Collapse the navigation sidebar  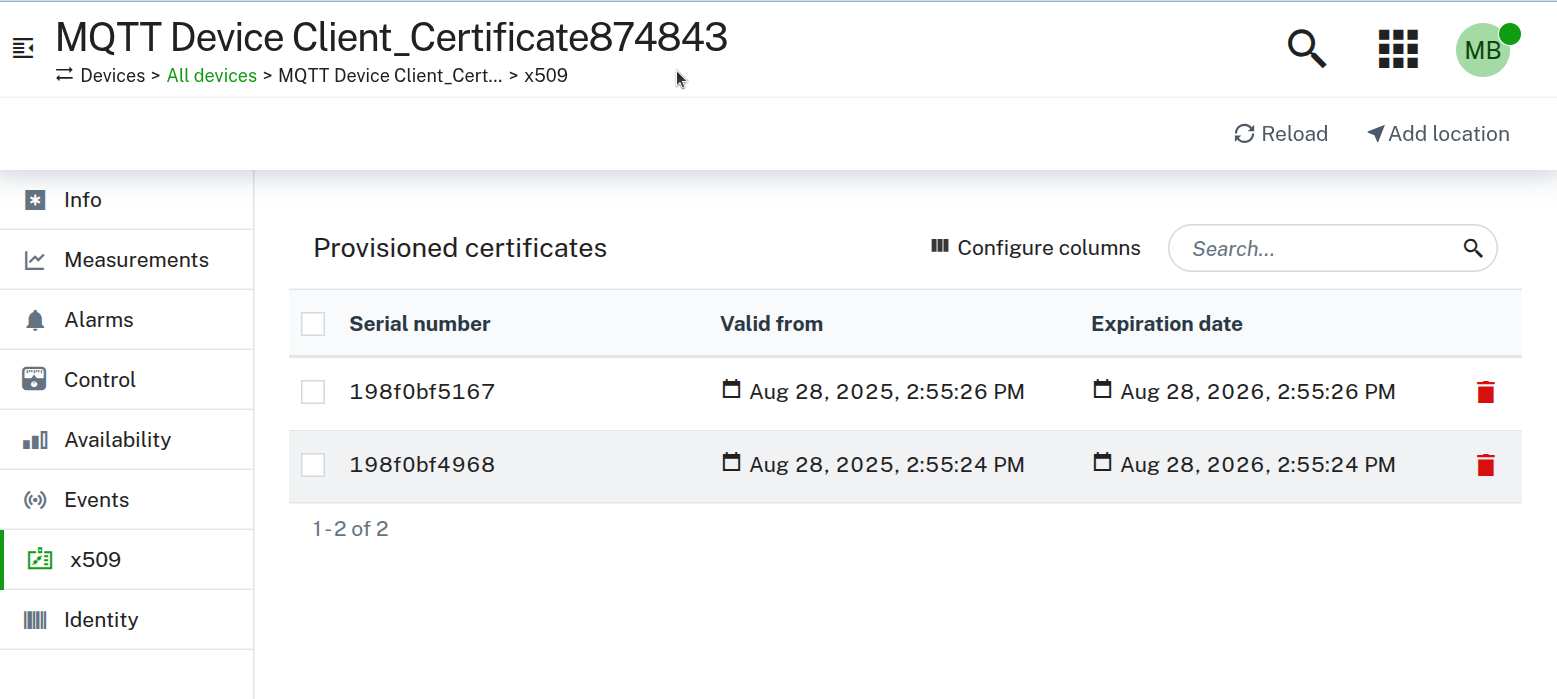click(22, 45)
